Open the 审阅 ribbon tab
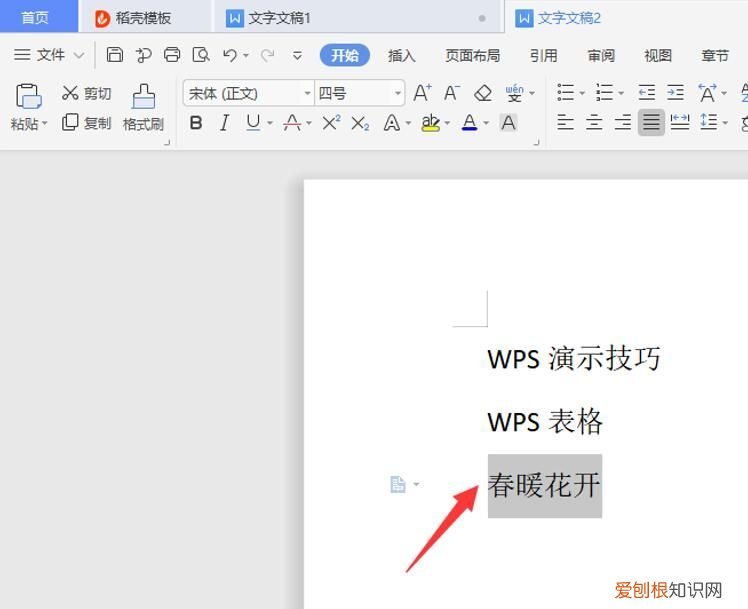This screenshot has width=748, height=609. click(x=601, y=56)
